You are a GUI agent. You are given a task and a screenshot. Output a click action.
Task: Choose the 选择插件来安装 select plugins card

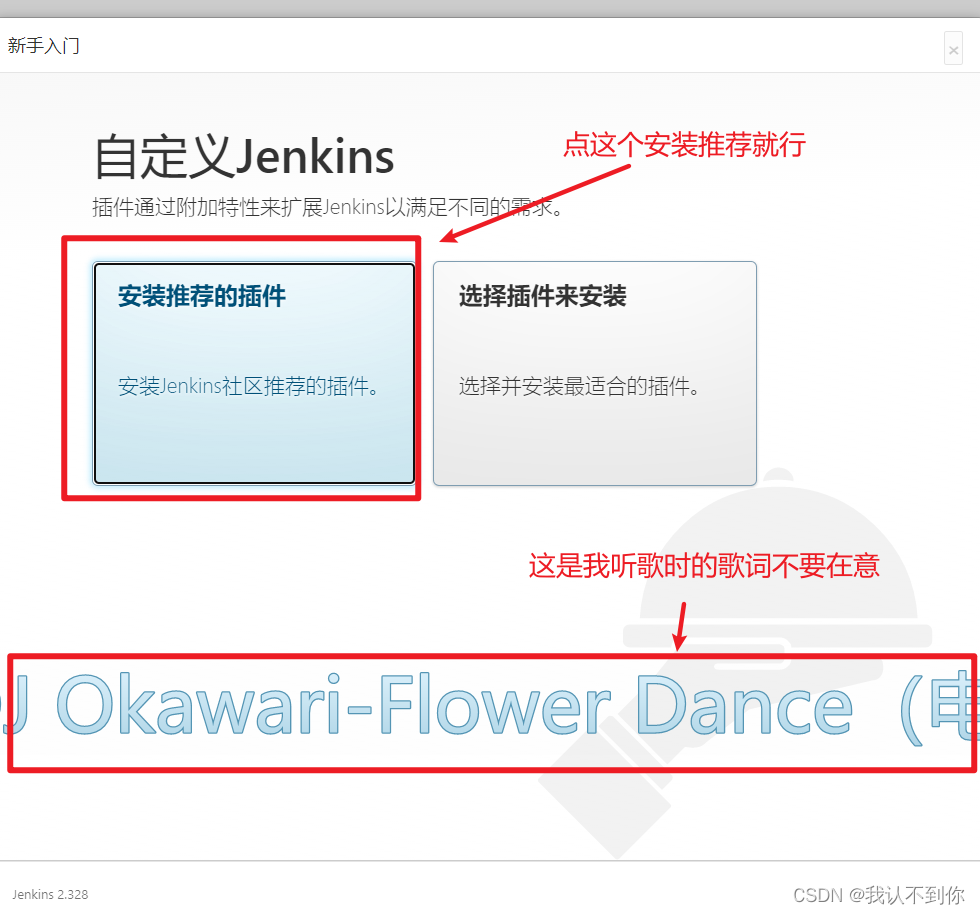tap(594, 373)
